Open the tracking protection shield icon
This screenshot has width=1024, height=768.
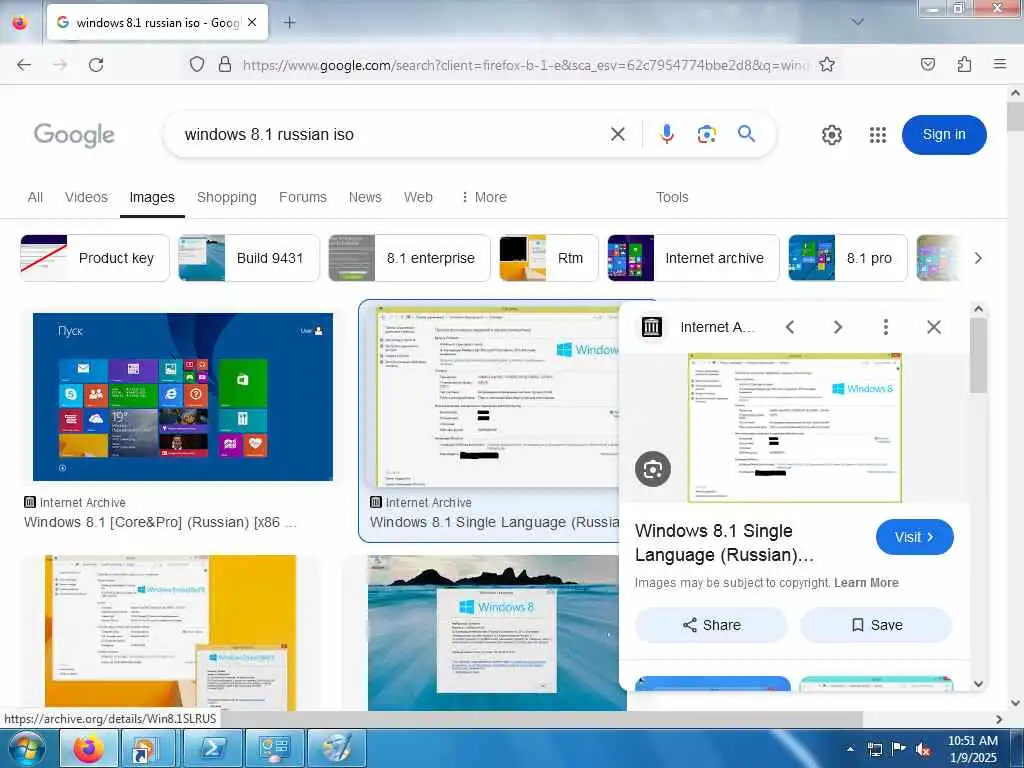197,64
